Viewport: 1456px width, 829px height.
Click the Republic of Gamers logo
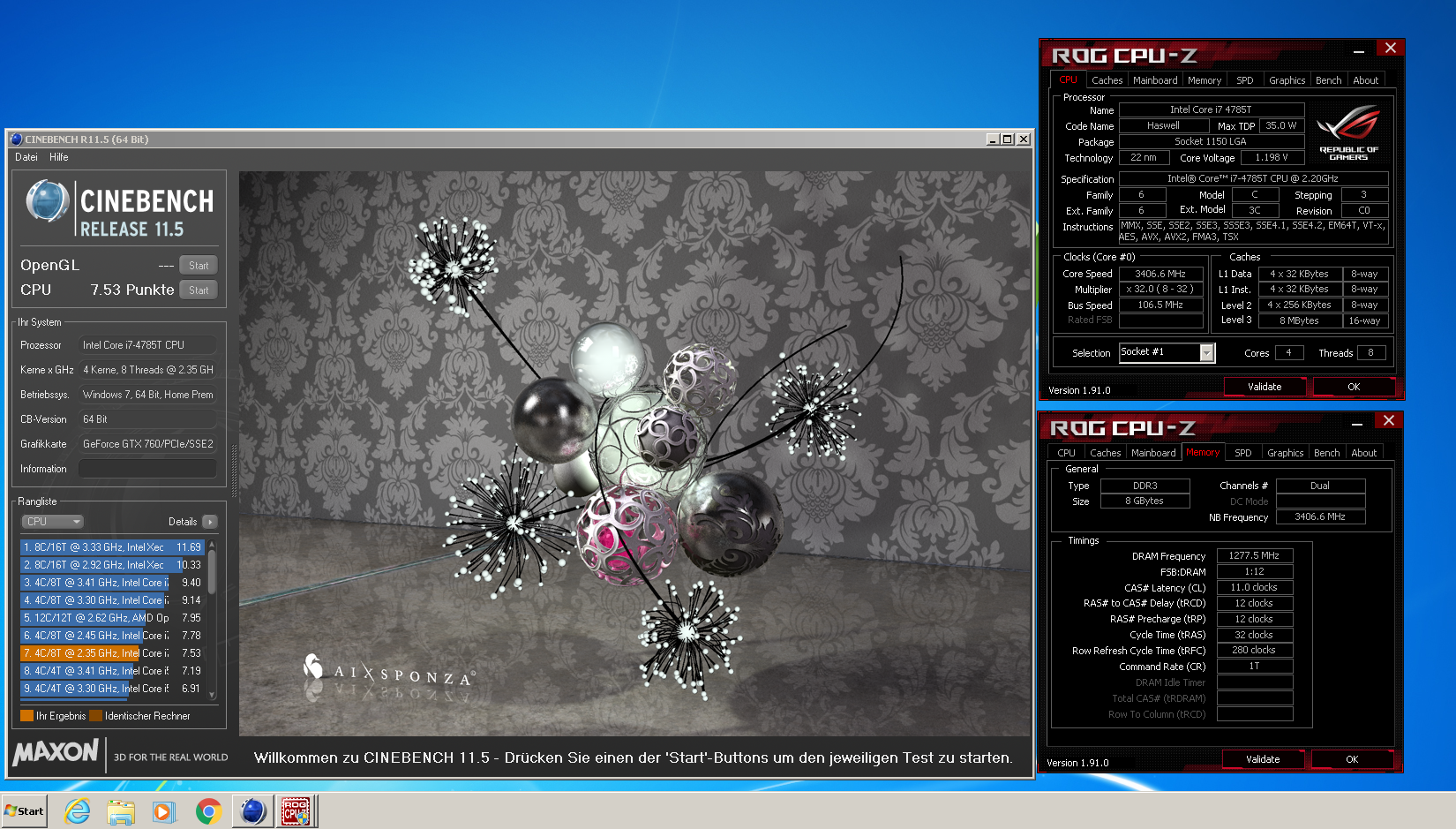pyautogui.click(x=1348, y=132)
